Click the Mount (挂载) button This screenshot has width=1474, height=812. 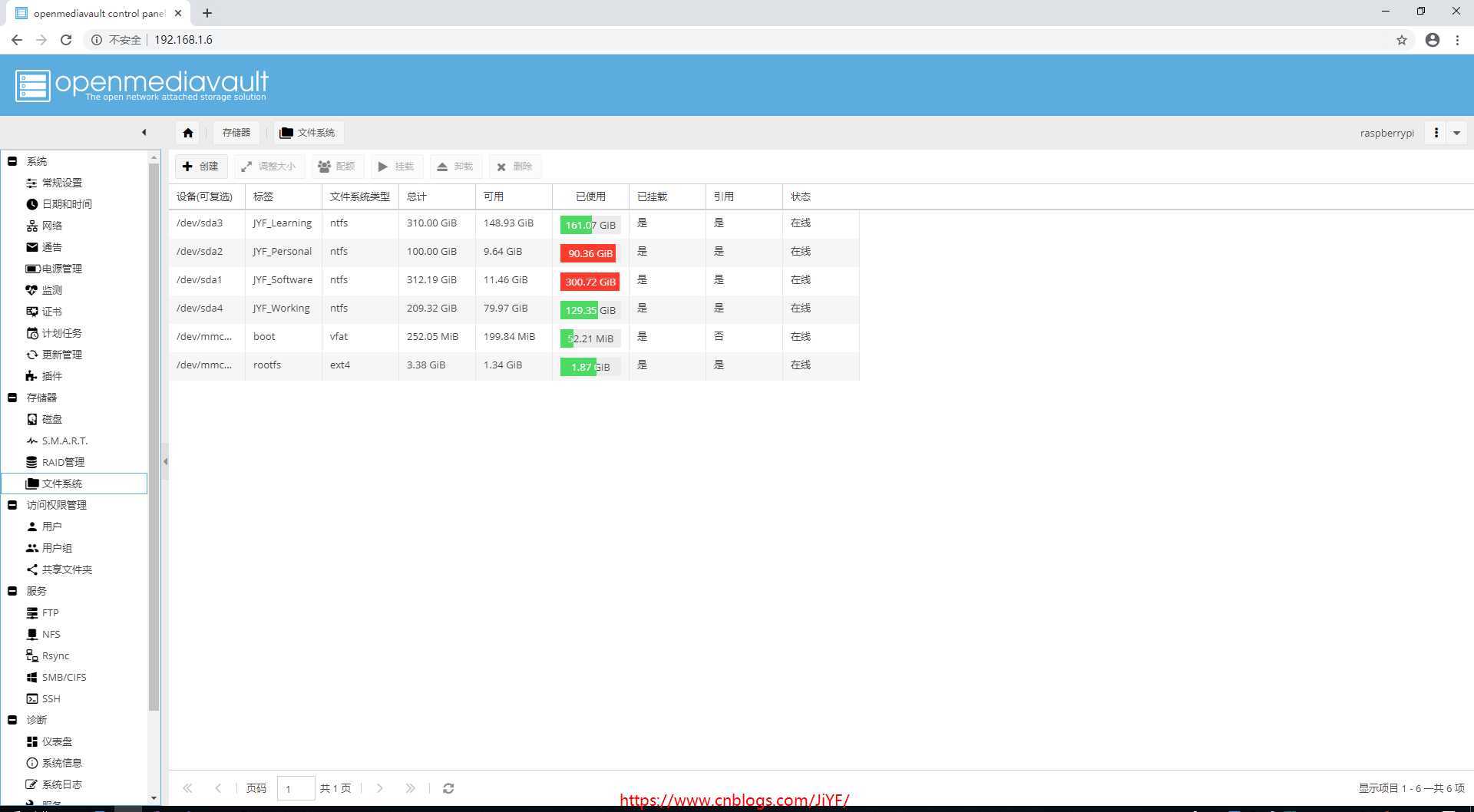point(396,167)
